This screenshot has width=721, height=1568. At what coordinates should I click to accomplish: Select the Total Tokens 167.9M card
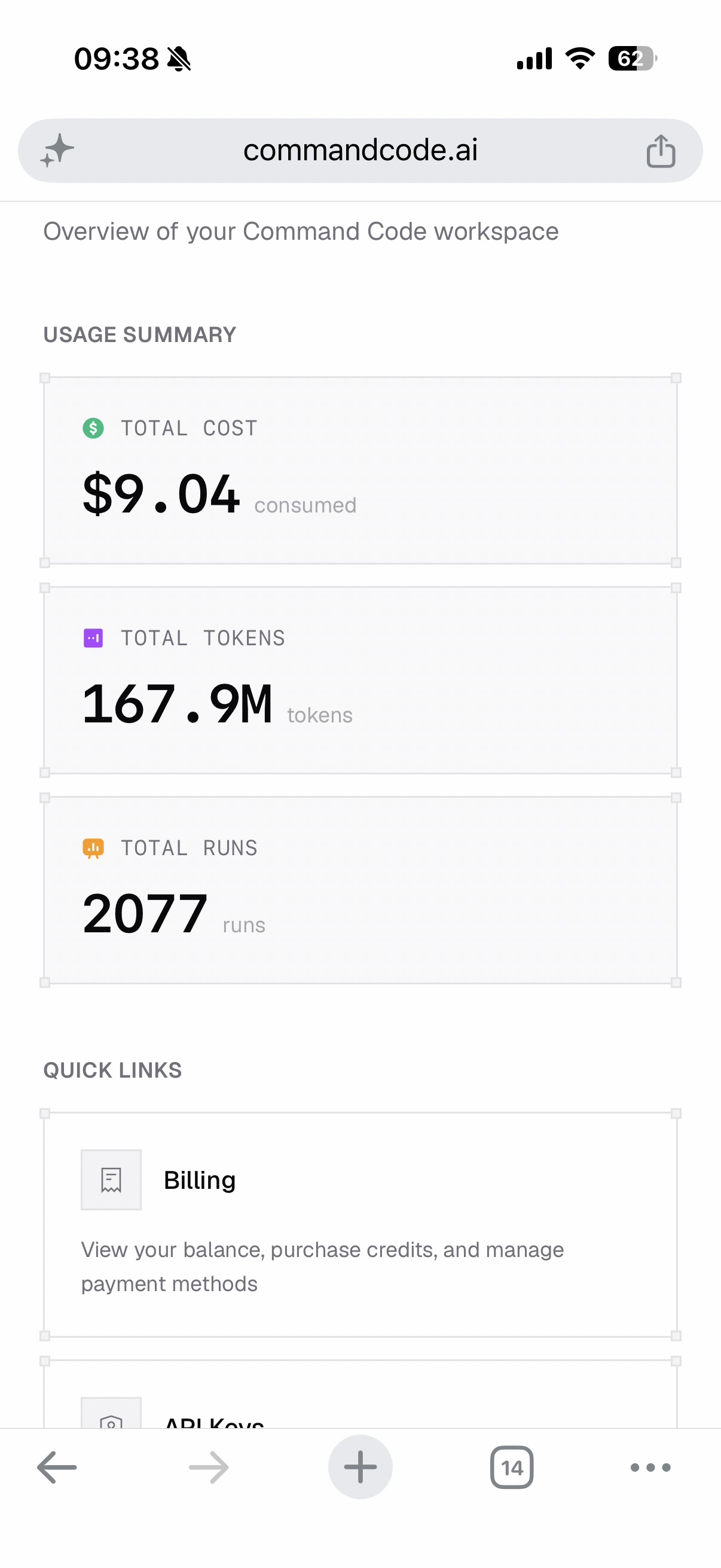360,681
